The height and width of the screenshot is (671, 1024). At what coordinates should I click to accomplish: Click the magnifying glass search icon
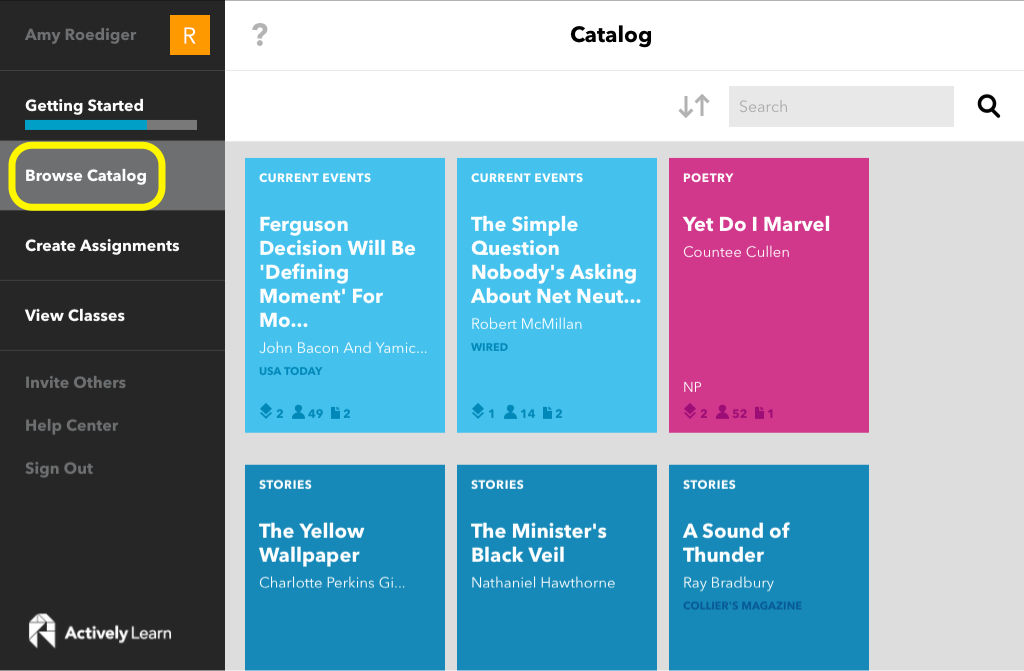[988, 106]
